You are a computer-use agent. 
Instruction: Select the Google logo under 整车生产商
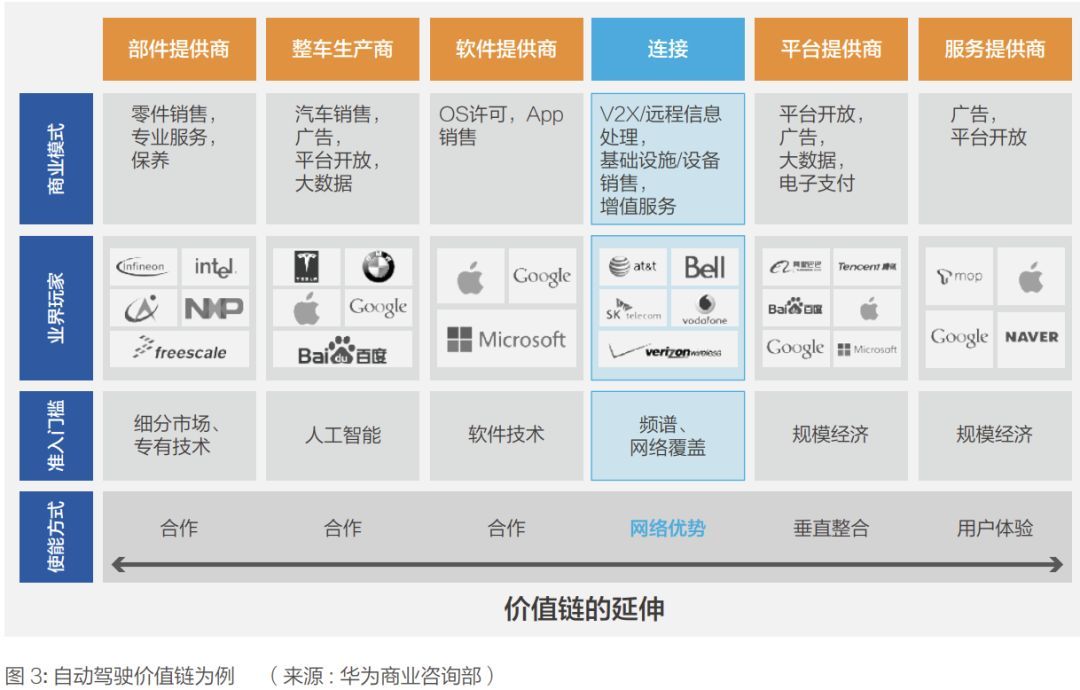[x=378, y=307]
